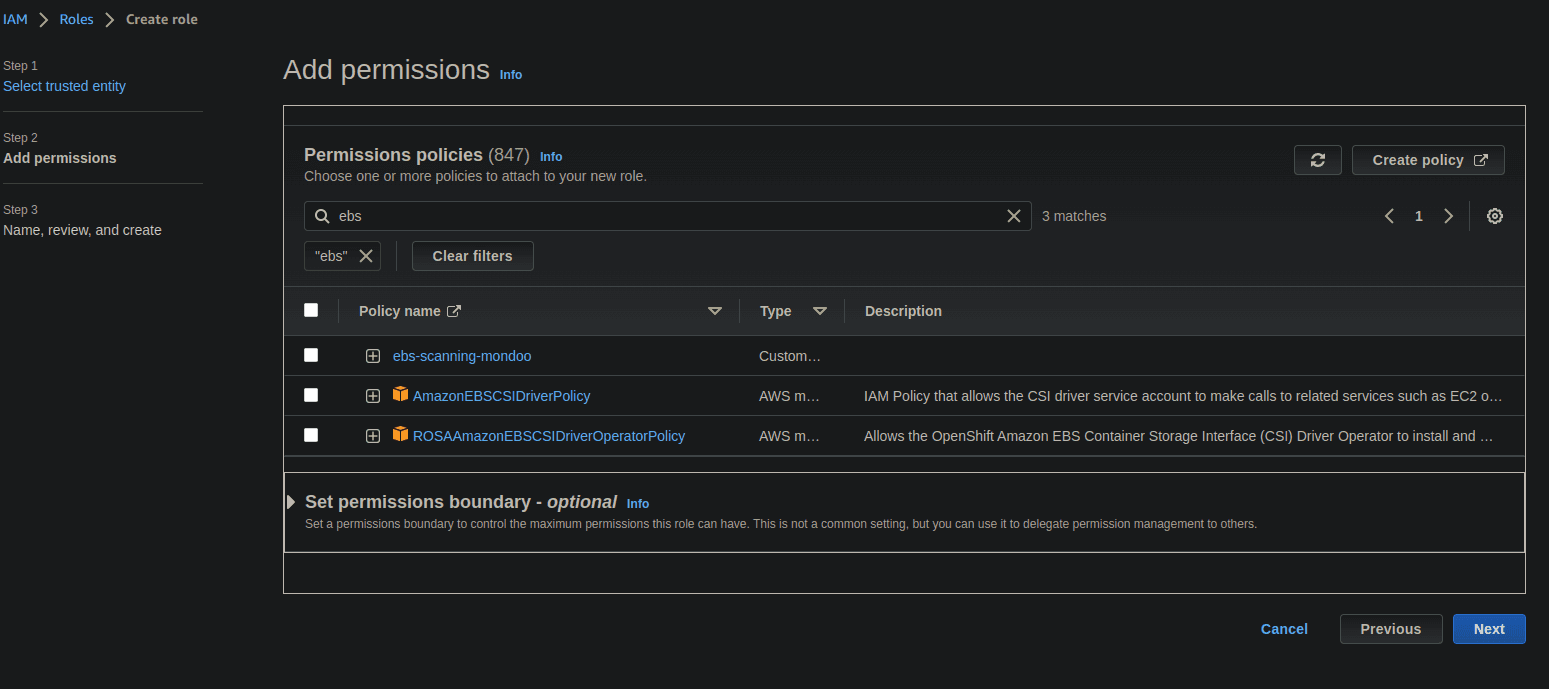
Task: Go to next page of results
Action: click(x=1449, y=215)
